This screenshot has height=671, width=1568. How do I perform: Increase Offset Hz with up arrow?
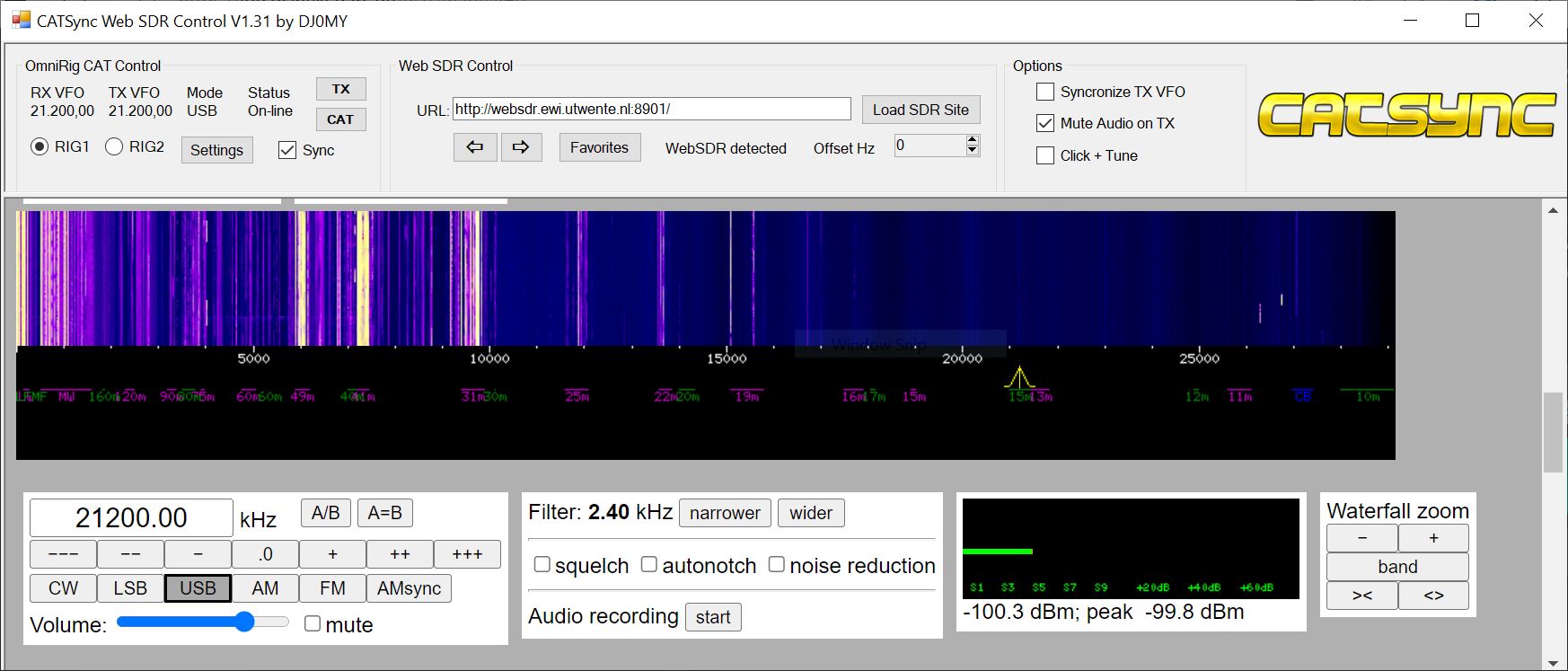point(973,140)
